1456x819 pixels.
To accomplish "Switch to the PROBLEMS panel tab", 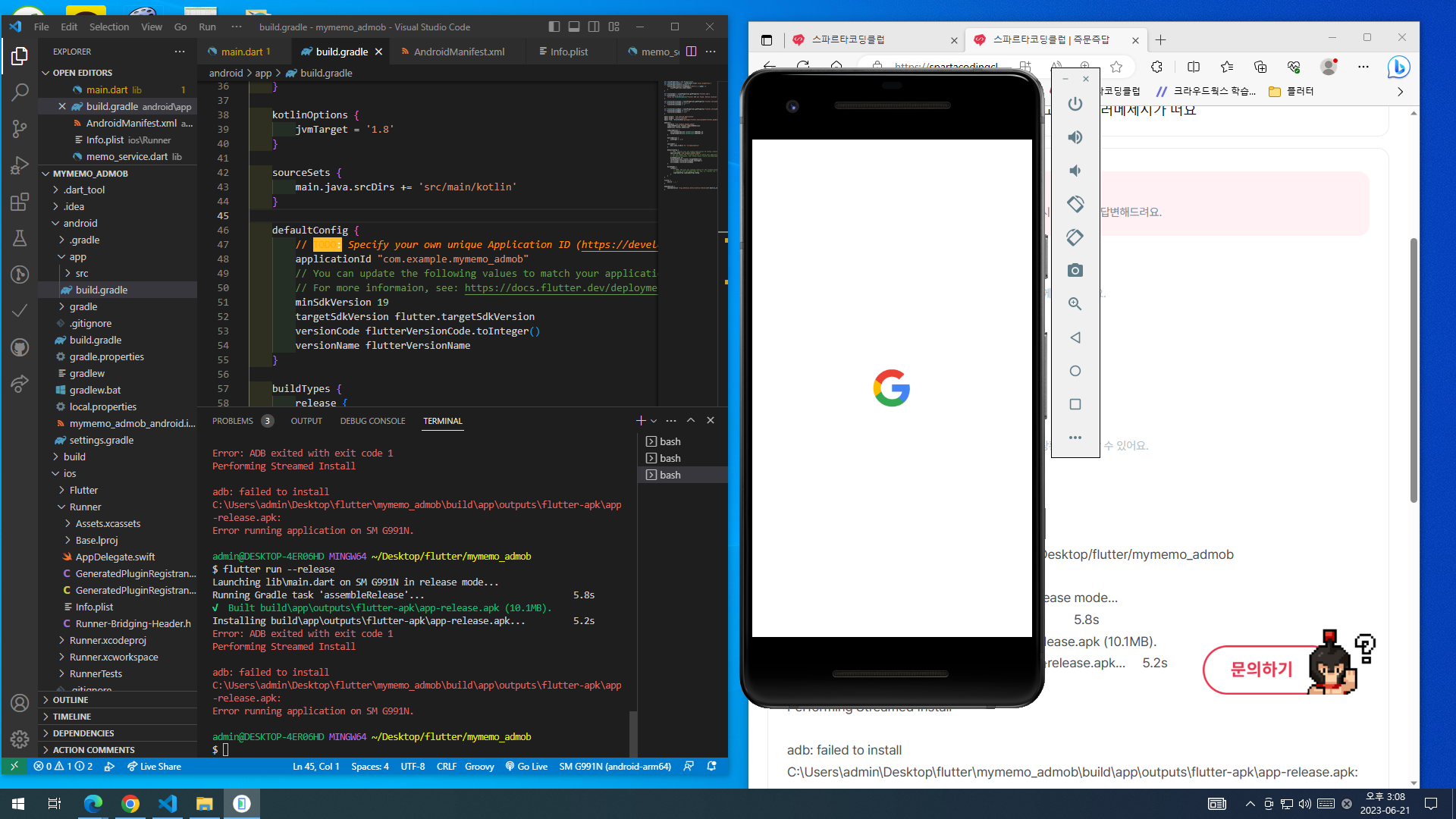I will click(x=242, y=421).
